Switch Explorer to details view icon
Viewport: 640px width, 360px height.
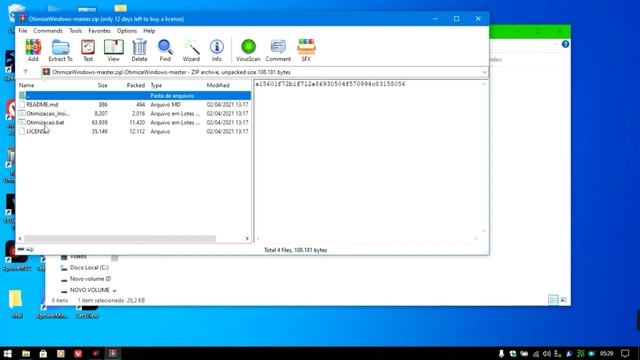point(553,300)
